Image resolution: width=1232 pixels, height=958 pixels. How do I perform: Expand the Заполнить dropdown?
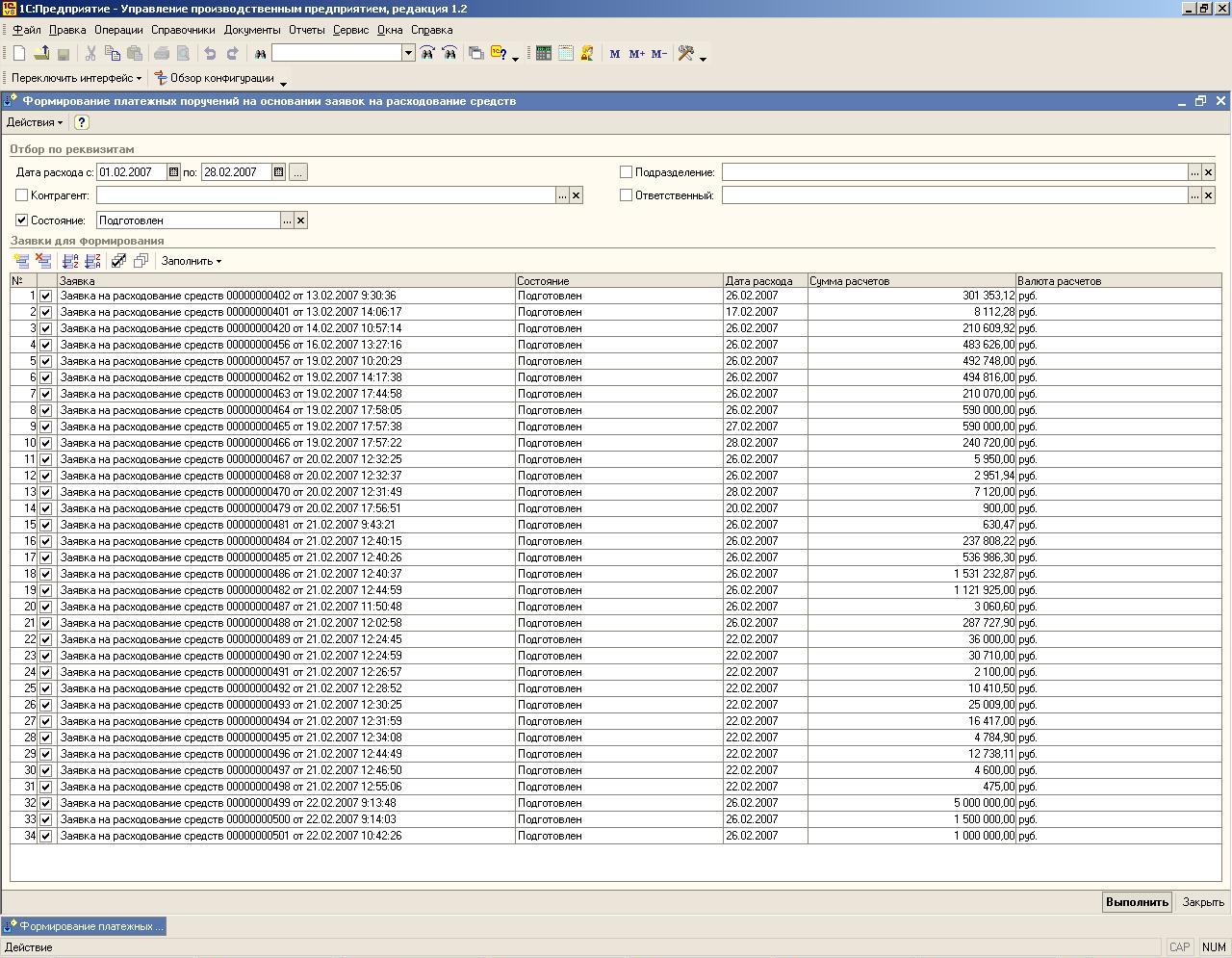(x=192, y=261)
